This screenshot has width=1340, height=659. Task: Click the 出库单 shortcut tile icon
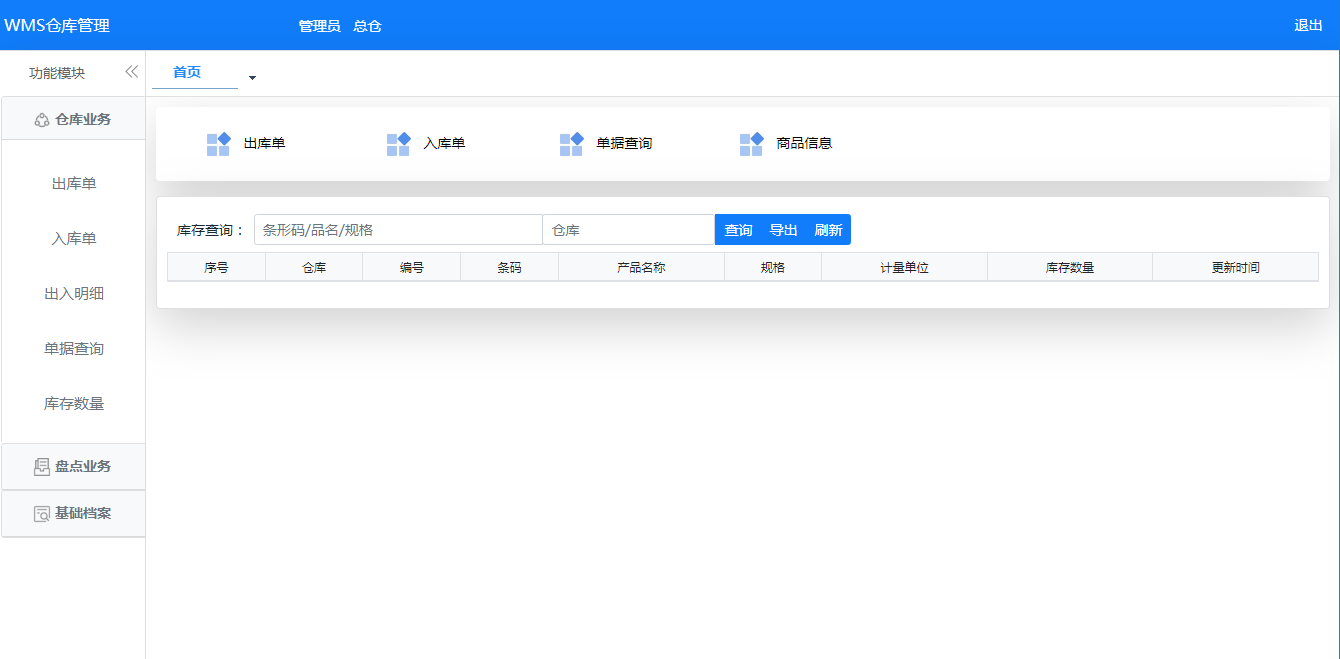pos(218,144)
